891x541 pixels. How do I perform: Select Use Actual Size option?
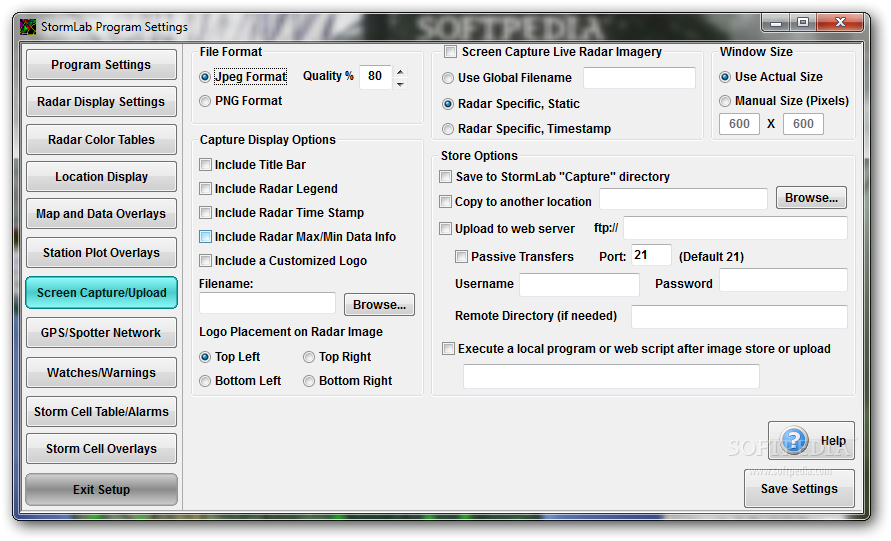click(x=725, y=77)
